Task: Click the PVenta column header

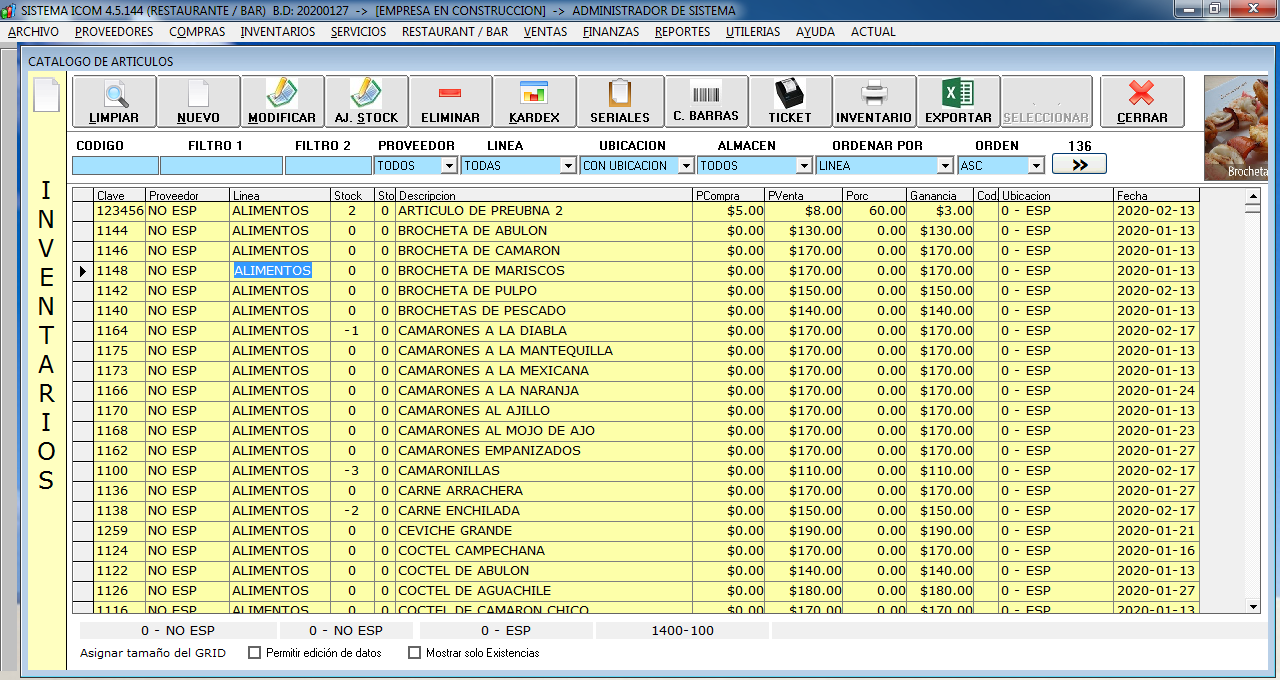Action: click(803, 196)
